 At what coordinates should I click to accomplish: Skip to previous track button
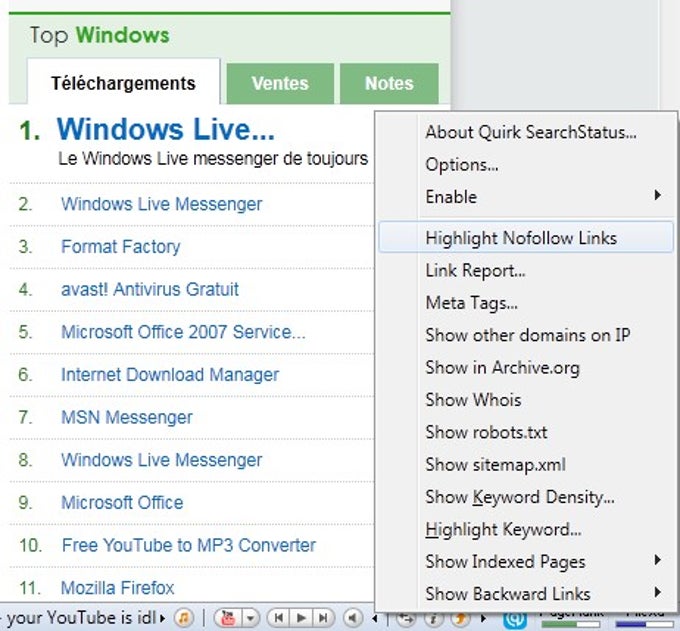pyautogui.click(x=279, y=618)
